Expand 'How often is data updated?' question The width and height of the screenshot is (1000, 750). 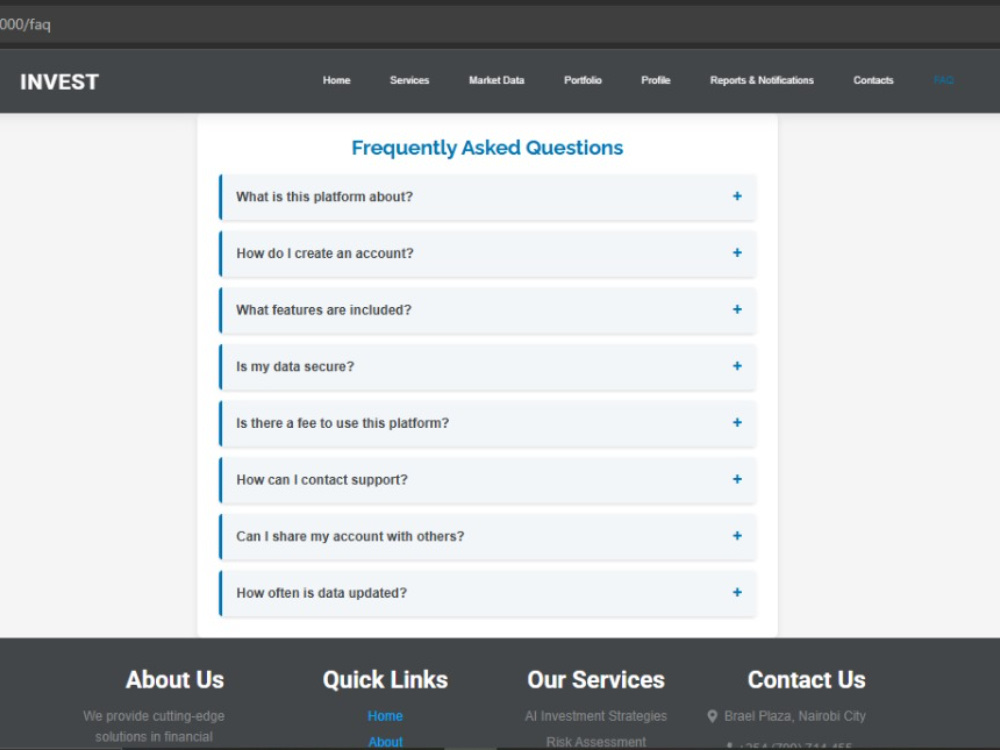point(488,593)
